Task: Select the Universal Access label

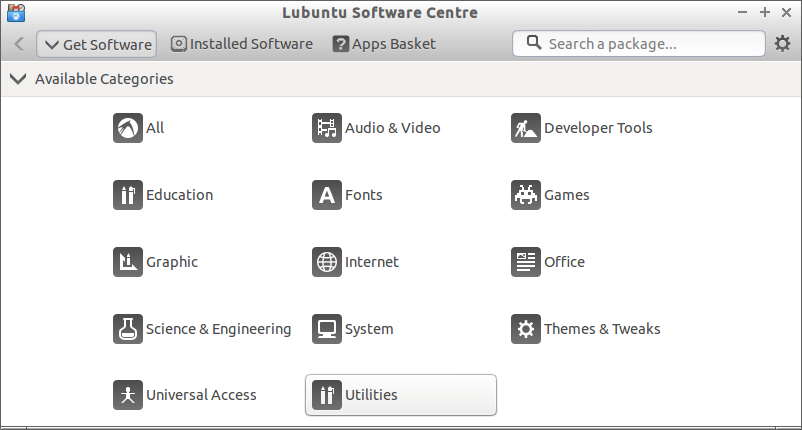Action: (201, 395)
